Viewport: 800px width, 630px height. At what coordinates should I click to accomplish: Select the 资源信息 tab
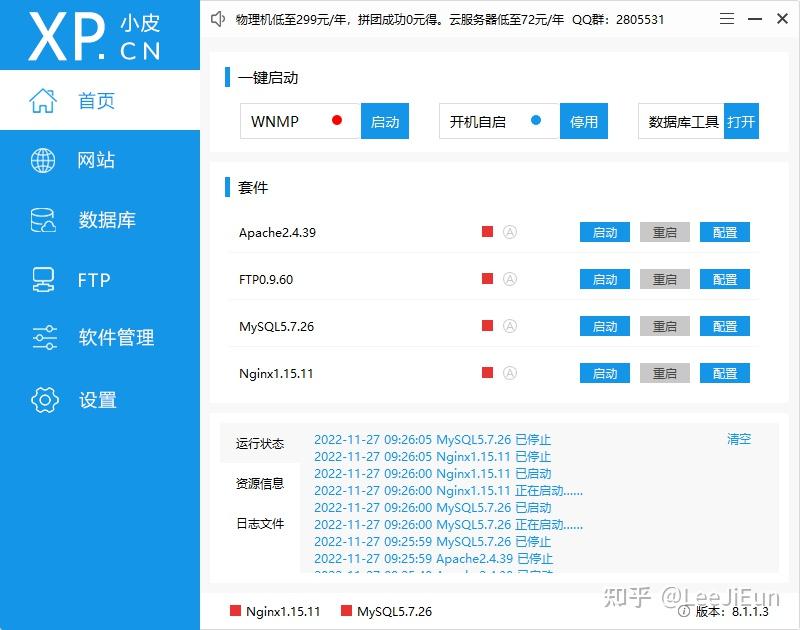[x=260, y=483]
